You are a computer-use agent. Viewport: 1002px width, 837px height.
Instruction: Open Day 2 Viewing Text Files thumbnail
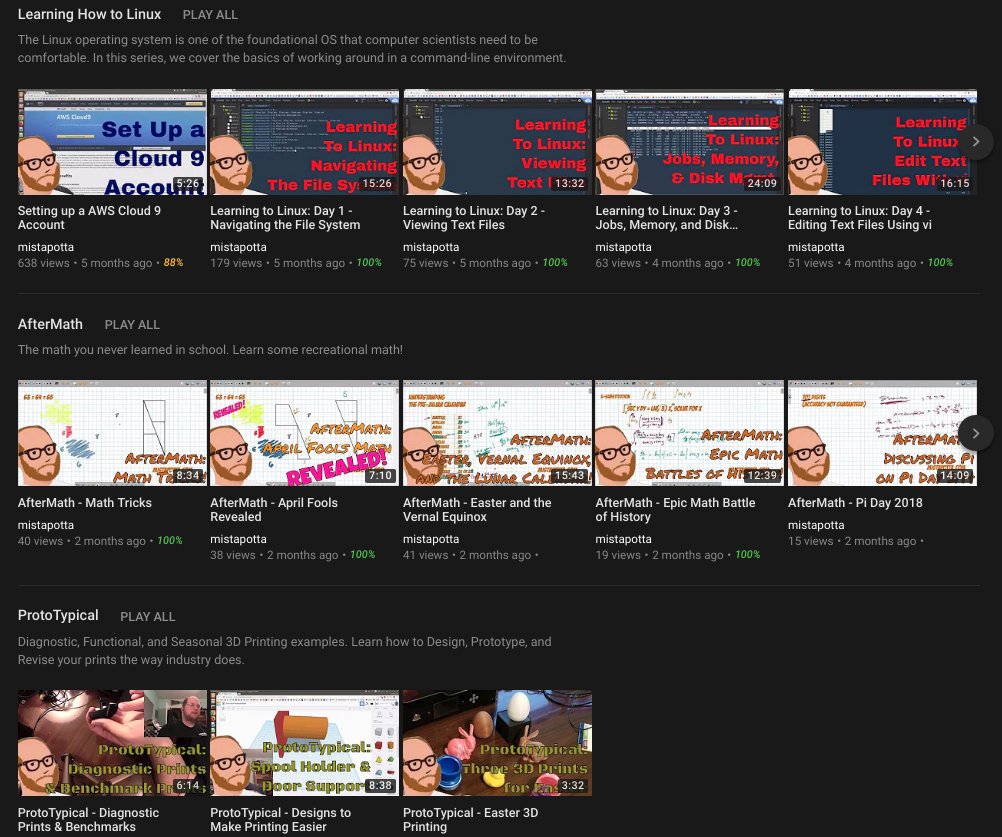tap(497, 142)
